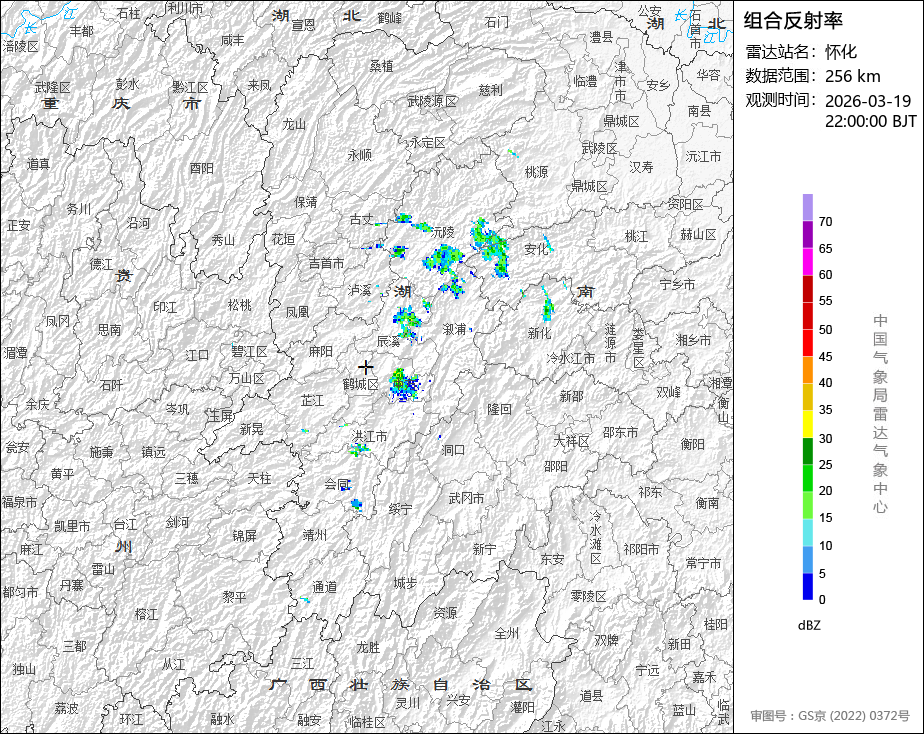Image resolution: width=924 pixels, height=734 pixels.
Task: Click the data range value 256 km
Action: click(853, 76)
